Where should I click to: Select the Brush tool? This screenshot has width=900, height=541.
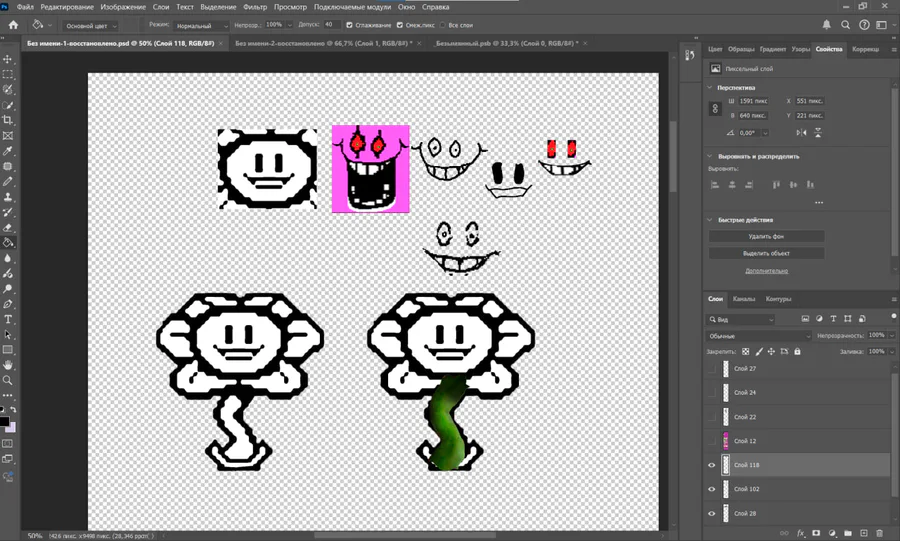7,181
